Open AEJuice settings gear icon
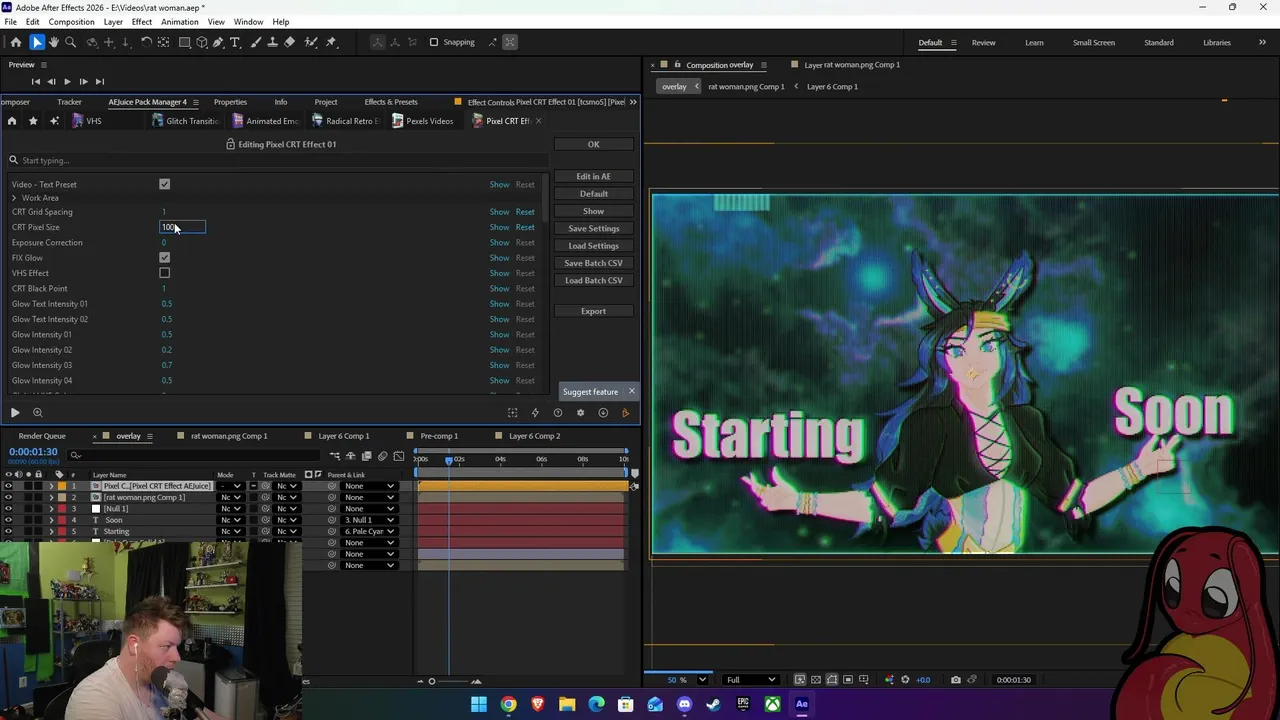 [580, 412]
